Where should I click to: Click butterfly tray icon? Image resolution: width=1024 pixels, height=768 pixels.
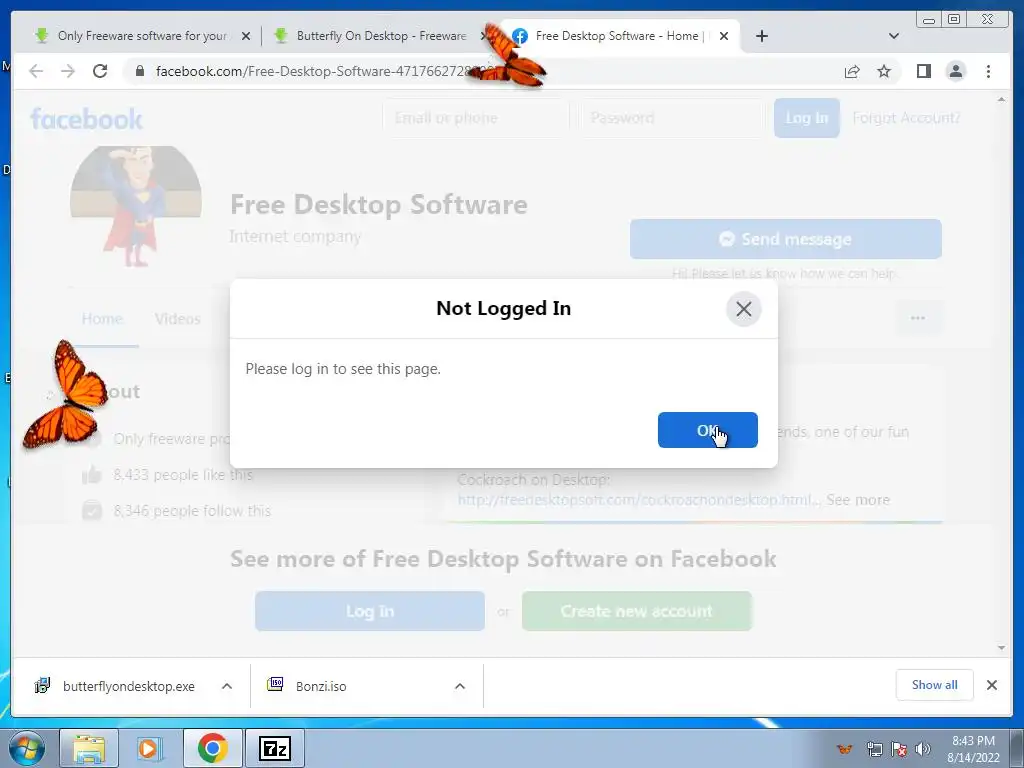[844, 749]
